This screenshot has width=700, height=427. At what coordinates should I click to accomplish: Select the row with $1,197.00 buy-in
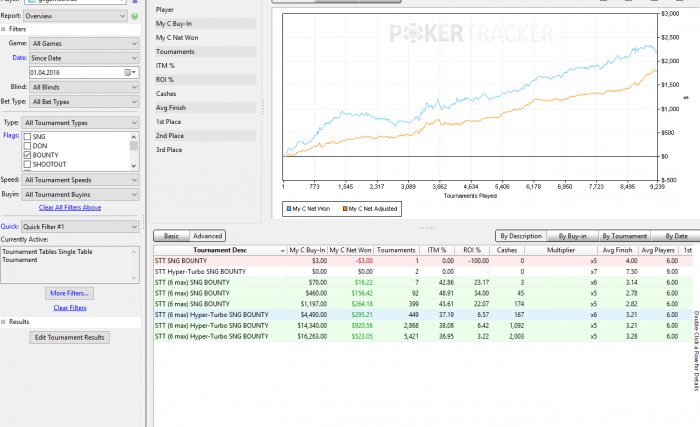pos(423,304)
